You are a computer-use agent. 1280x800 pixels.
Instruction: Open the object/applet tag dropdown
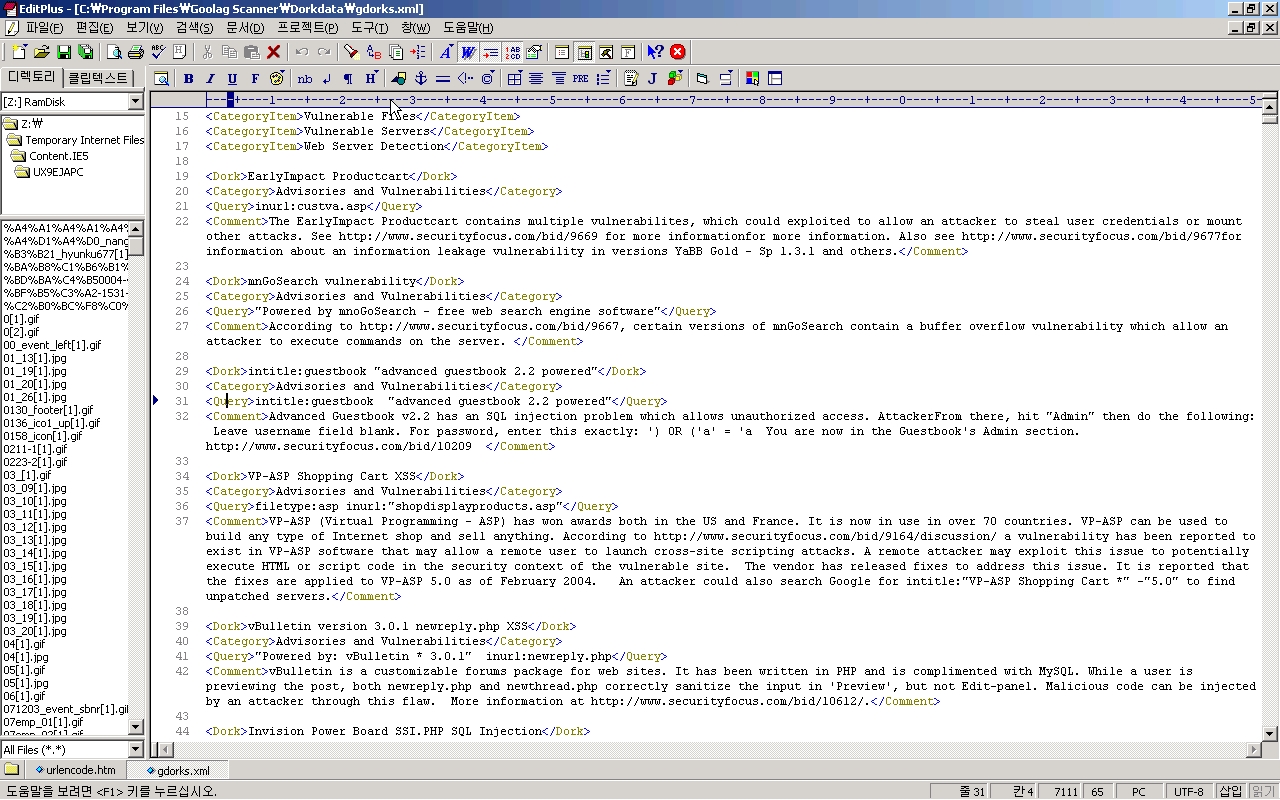tap(675, 78)
